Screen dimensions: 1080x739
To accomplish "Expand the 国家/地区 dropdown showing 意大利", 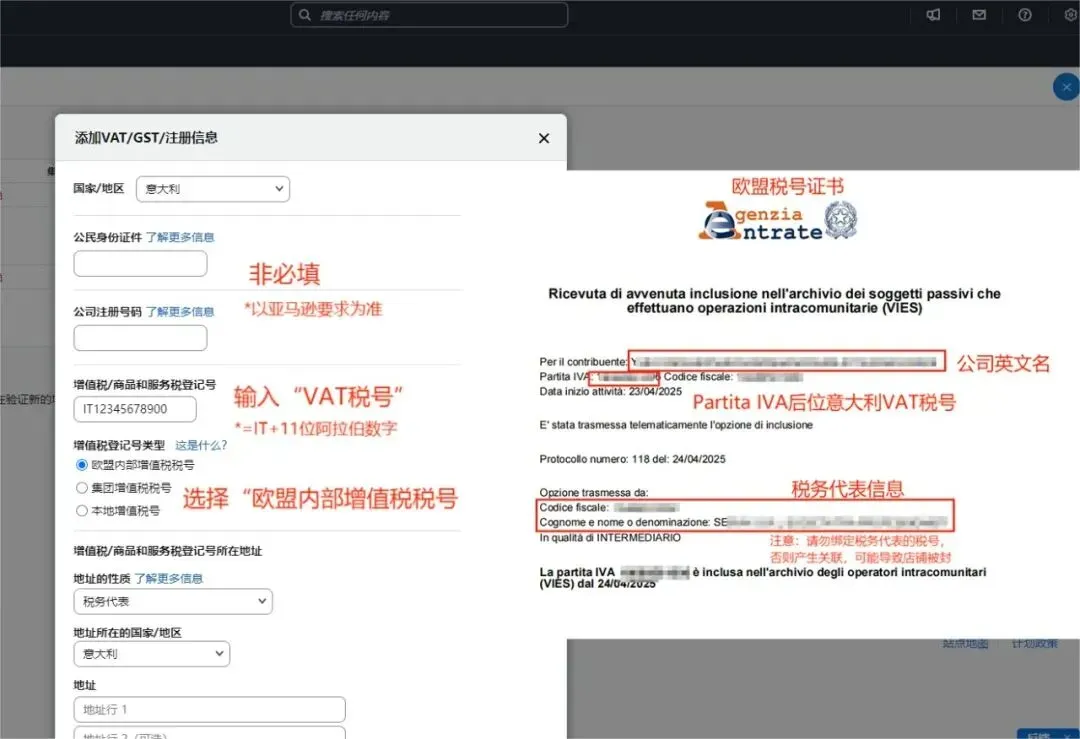I will (213, 189).
